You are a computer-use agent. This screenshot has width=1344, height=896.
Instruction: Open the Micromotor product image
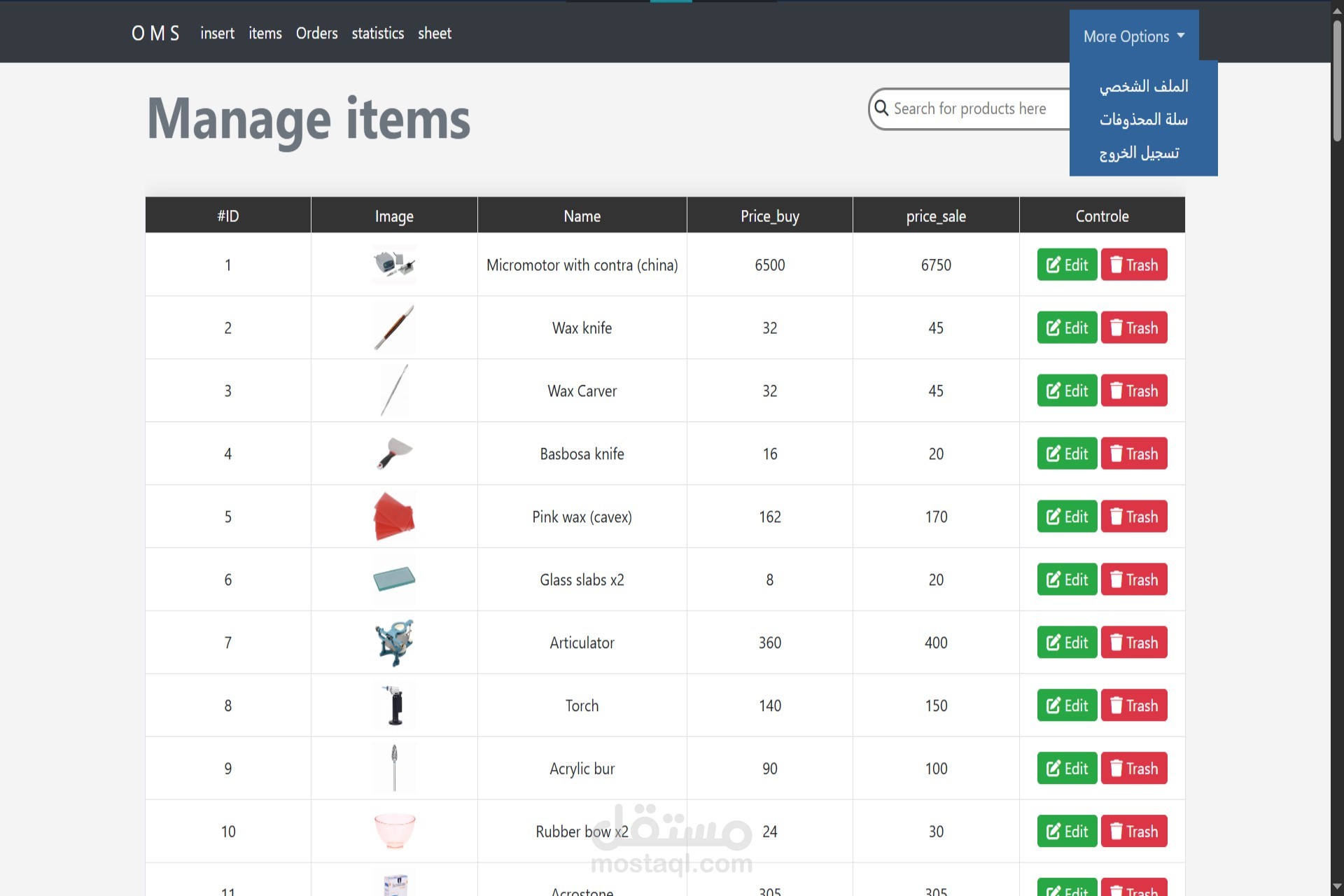coord(394,265)
